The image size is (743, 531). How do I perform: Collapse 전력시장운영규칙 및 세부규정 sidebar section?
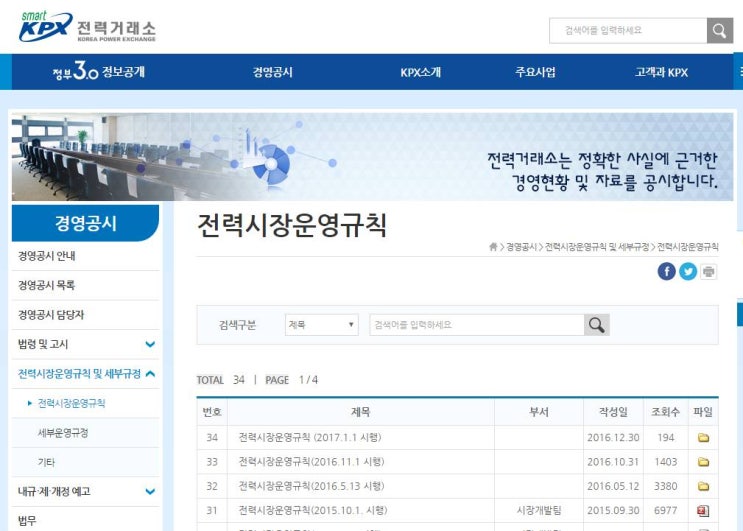pos(150,374)
